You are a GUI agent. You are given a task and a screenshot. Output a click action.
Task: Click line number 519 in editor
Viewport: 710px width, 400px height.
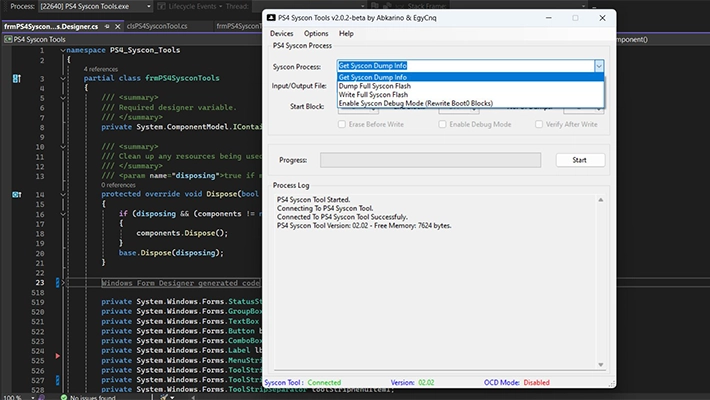click(38, 303)
